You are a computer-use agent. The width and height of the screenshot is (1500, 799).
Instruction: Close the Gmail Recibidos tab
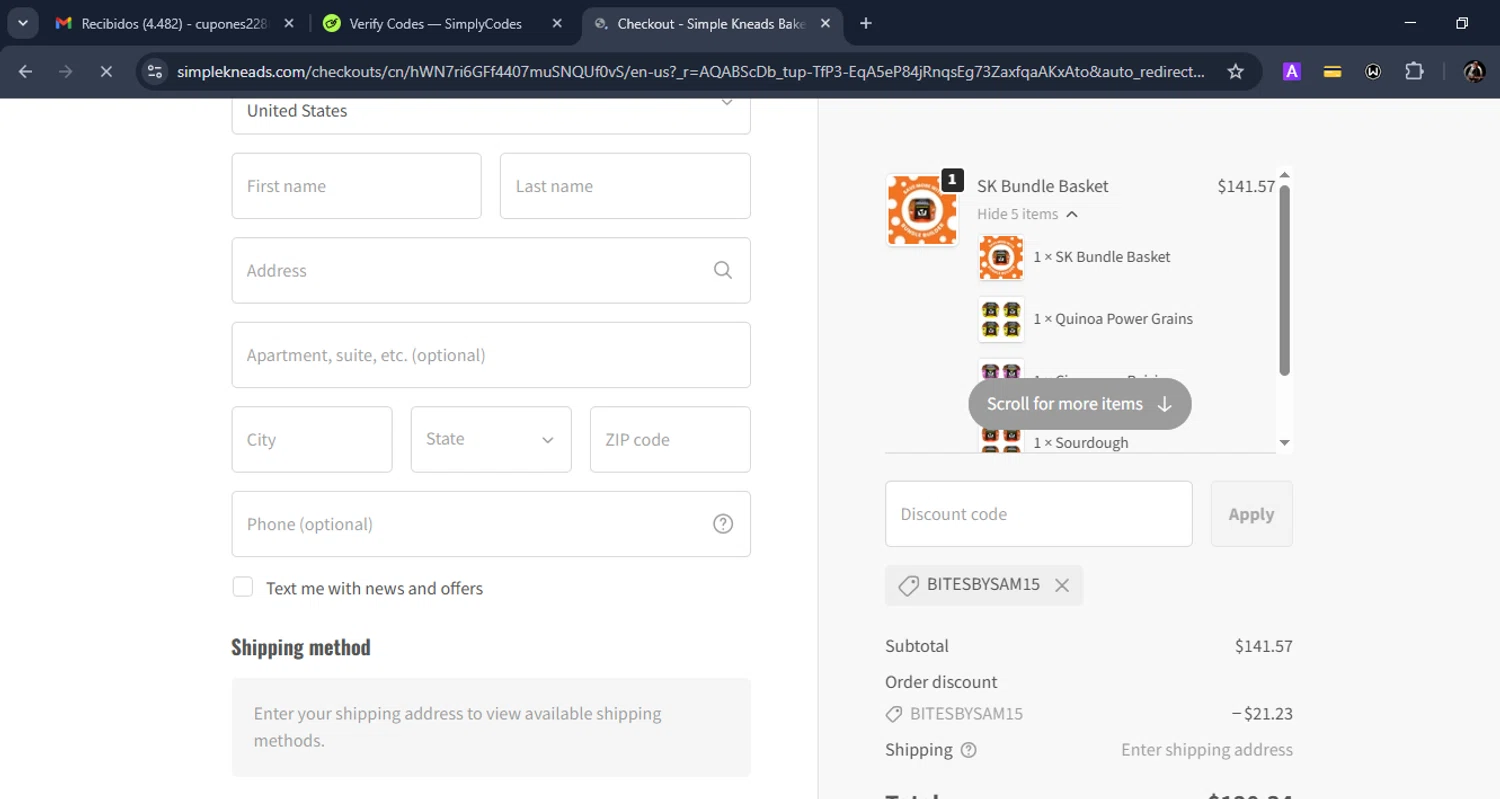(x=289, y=23)
